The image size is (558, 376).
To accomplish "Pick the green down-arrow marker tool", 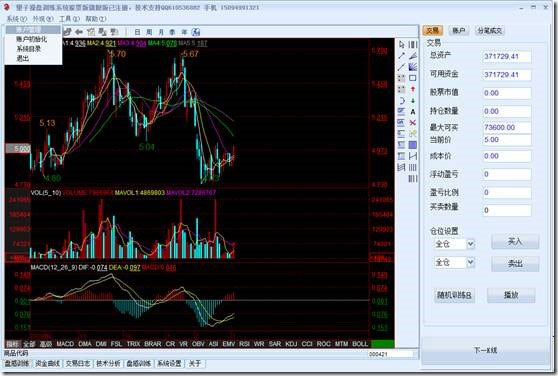I will click(413, 100).
